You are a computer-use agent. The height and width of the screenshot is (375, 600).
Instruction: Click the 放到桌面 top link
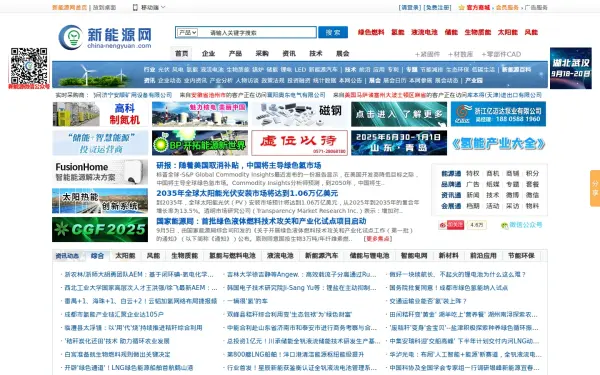[104, 7]
